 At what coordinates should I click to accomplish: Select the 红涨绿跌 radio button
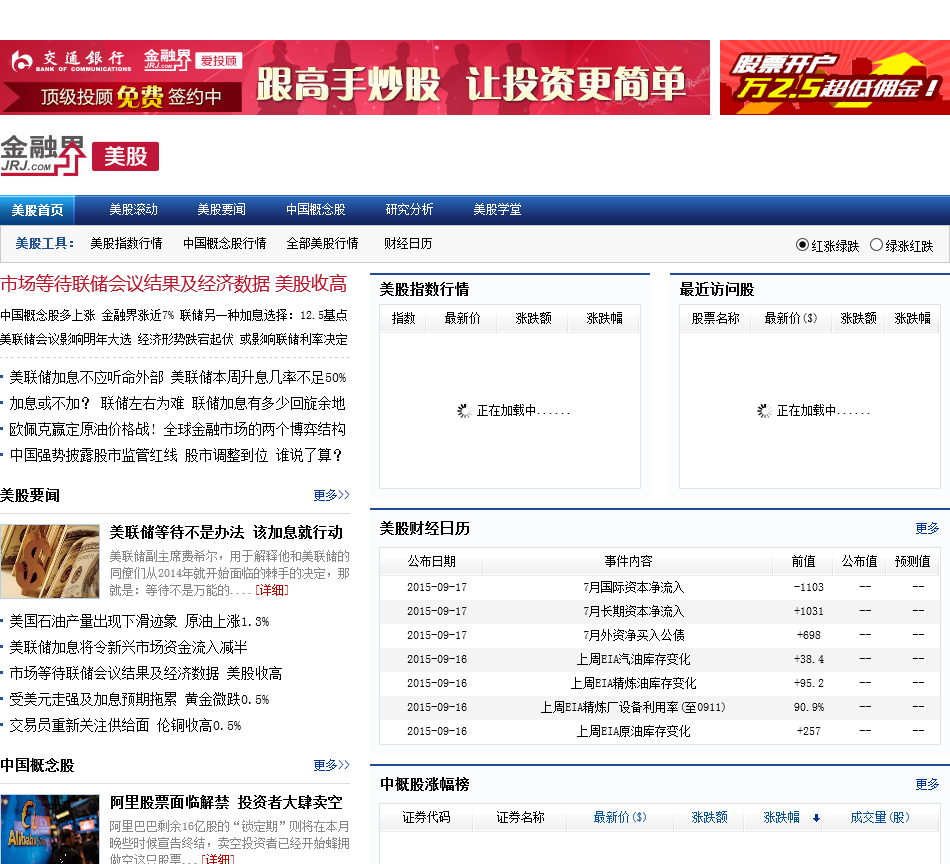coord(802,245)
